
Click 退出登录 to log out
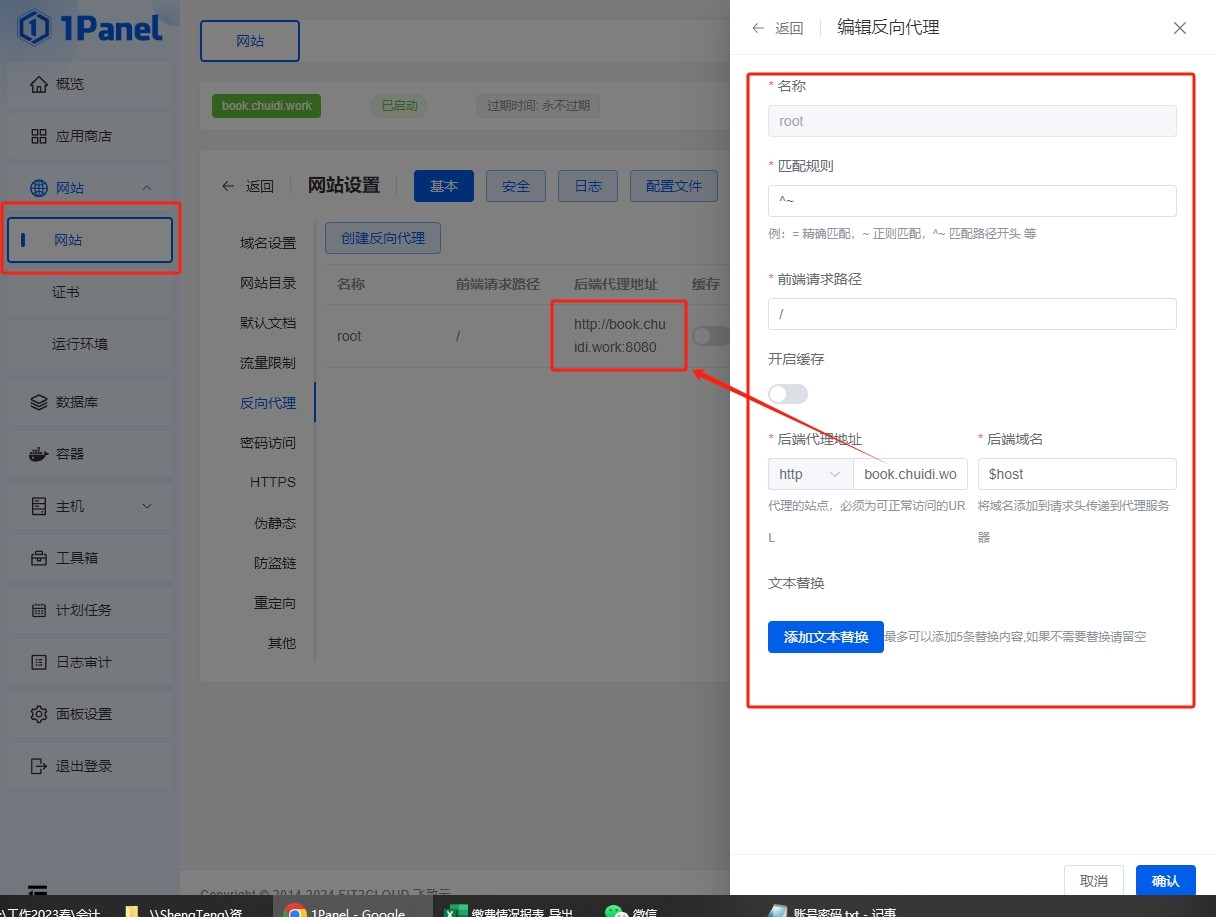pyautogui.click(x=90, y=766)
